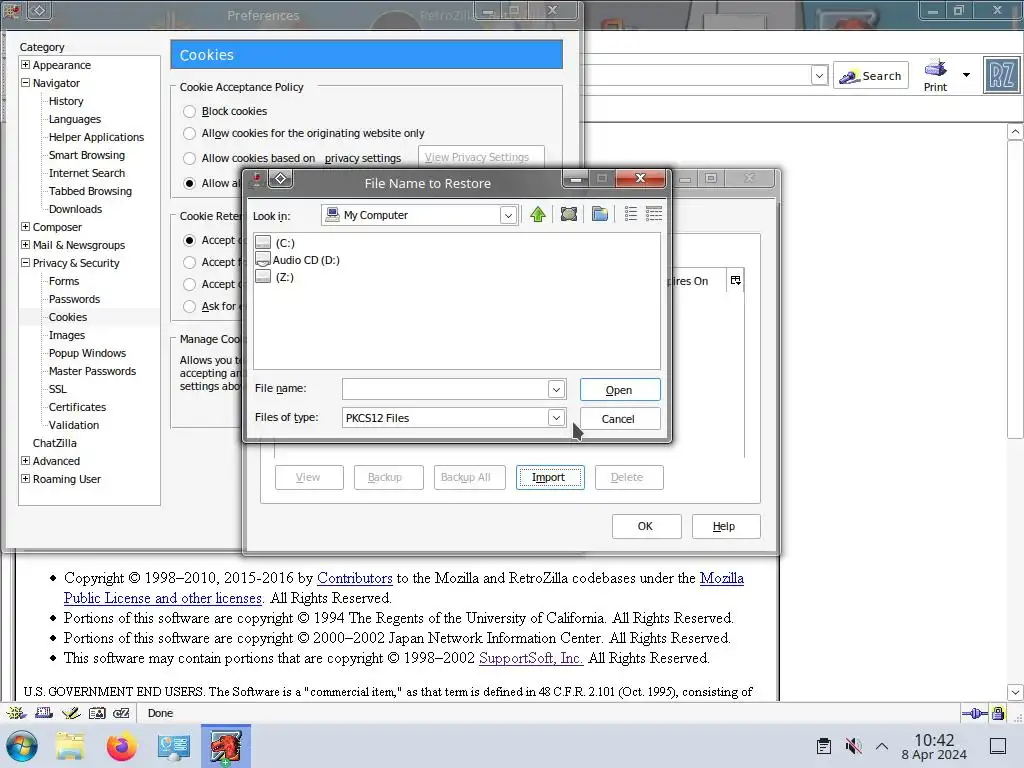
Task: Open ChatZilla from the status bar icon
Action: point(121,713)
